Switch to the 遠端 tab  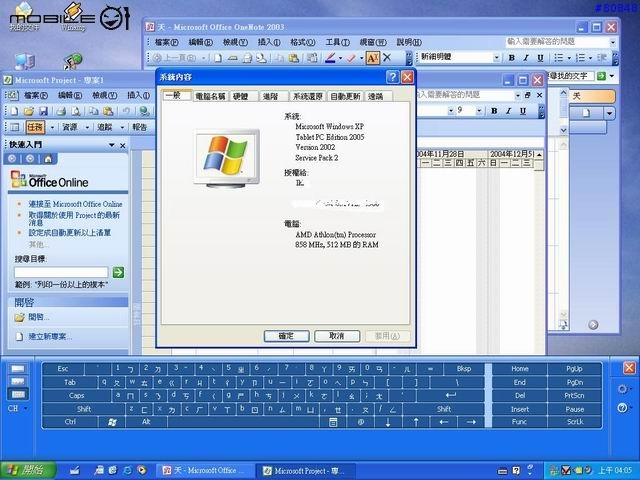[376, 96]
